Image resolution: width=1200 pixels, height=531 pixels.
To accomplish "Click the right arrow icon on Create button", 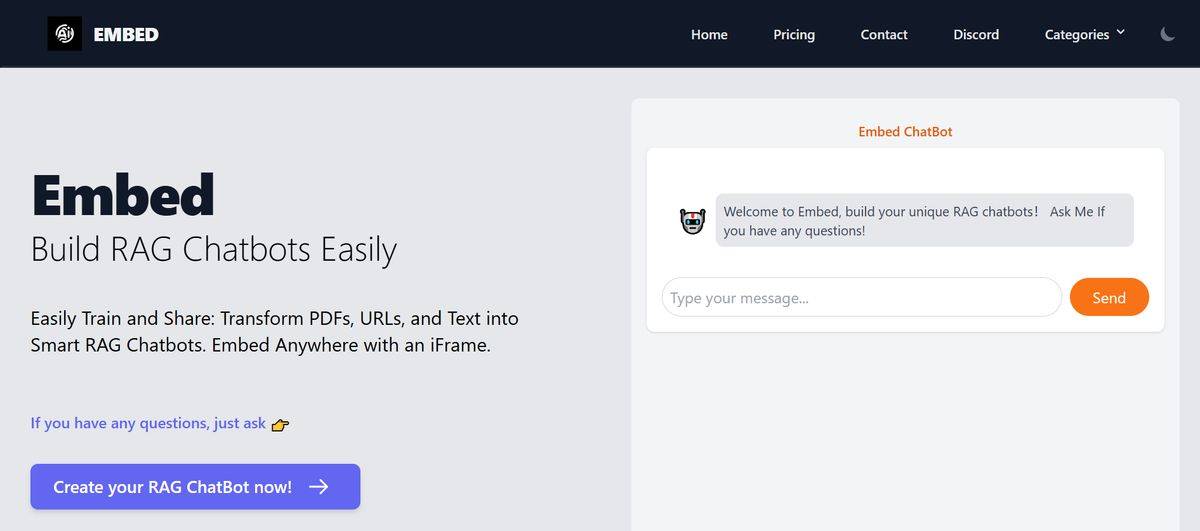I will click(x=319, y=487).
